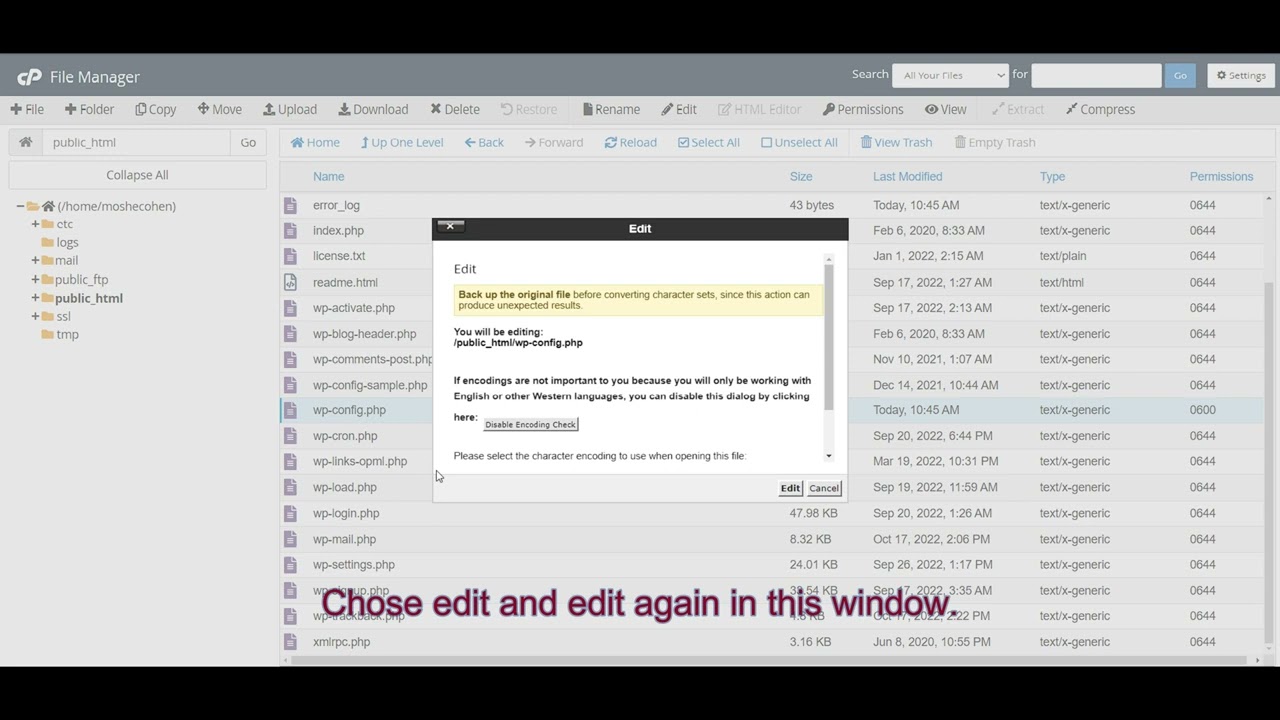1280x720 pixels.
Task: Select wp-cron.php in the file list
Action: (x=345, y=436)
